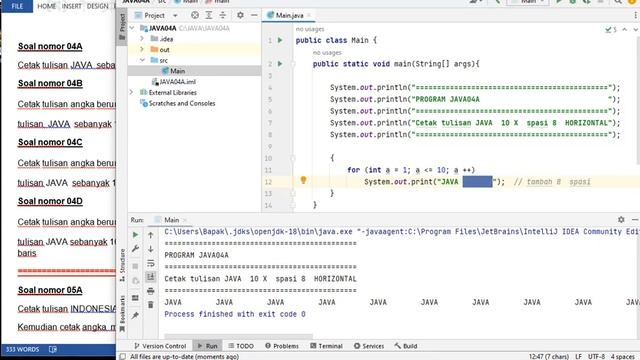Screen dimensions: 640x360
Task: Open the Terminal tool tab
Action: click(326, 346)
